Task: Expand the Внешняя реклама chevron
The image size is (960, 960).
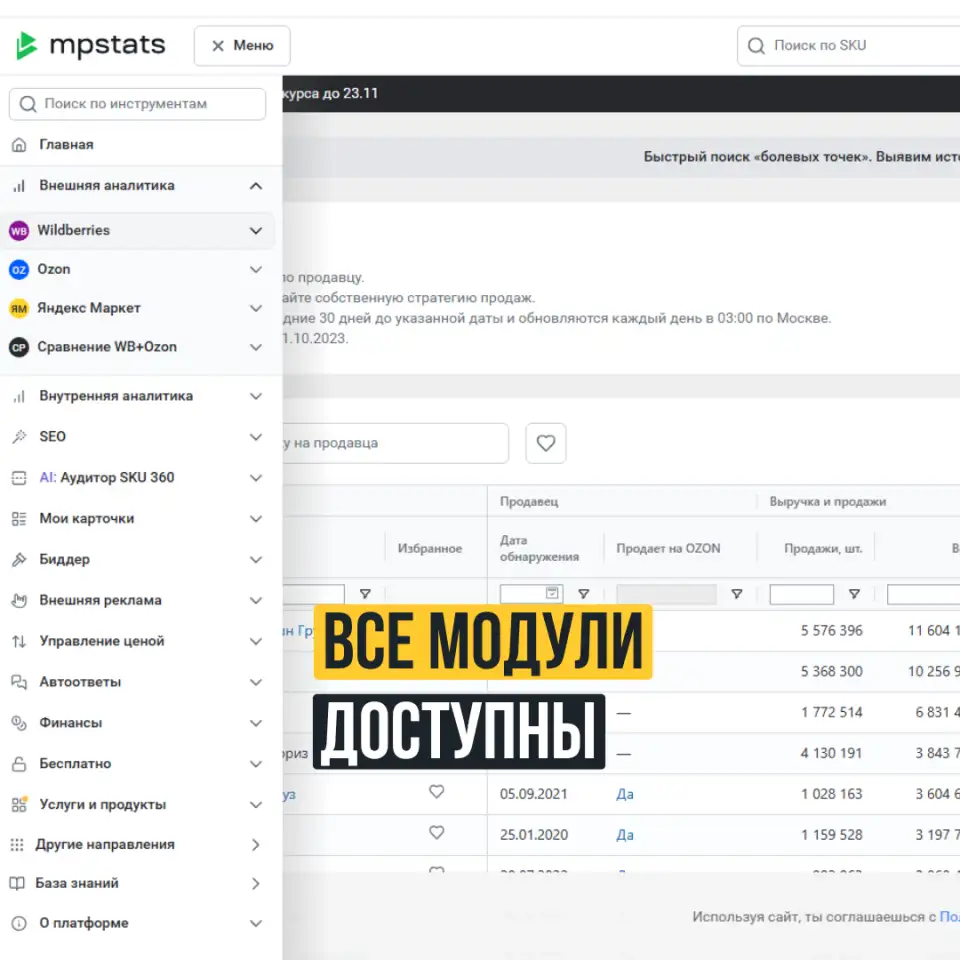Action: click(x=256, y=600)
